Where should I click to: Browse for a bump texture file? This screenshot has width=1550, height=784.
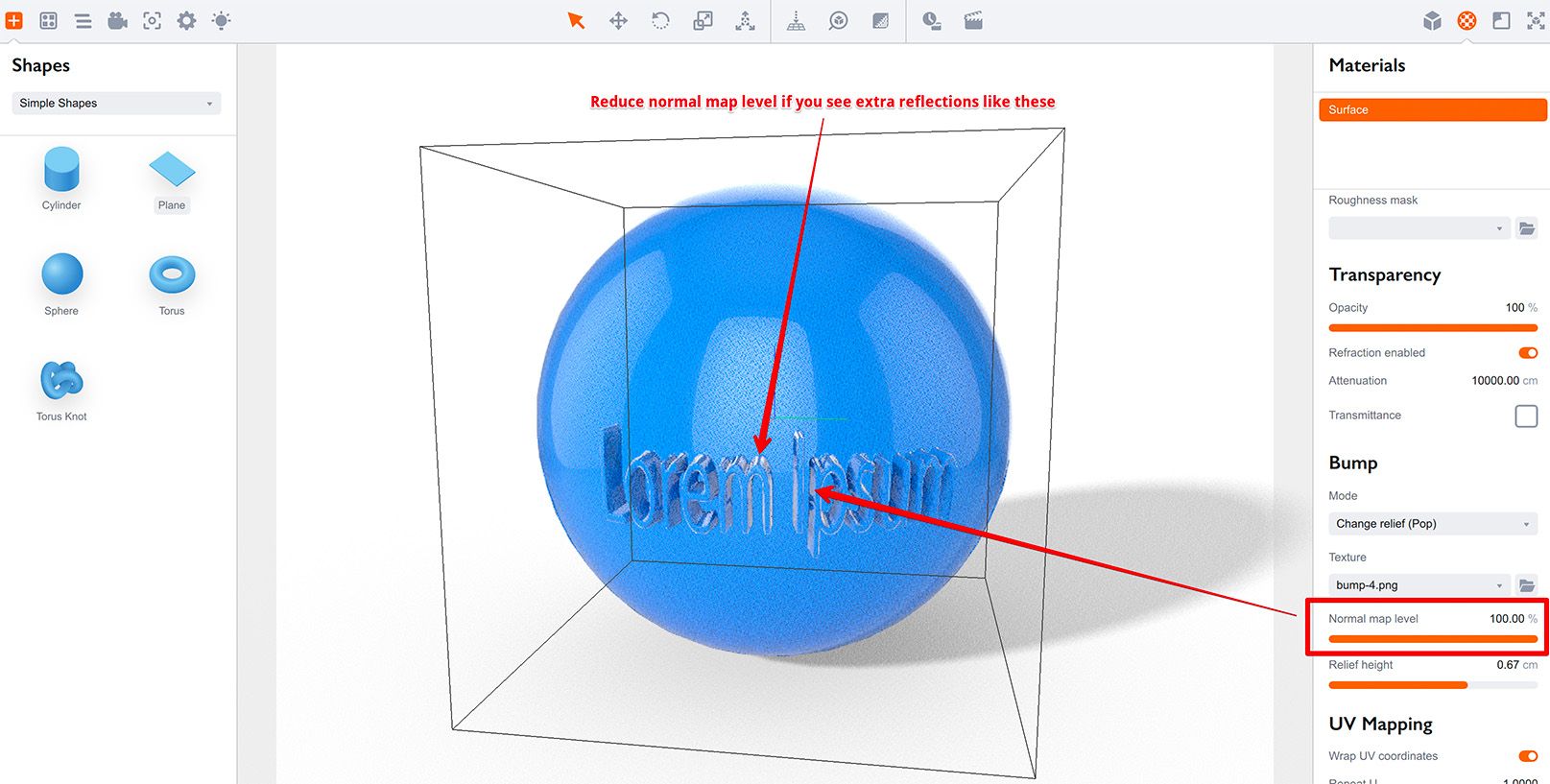1526,585
